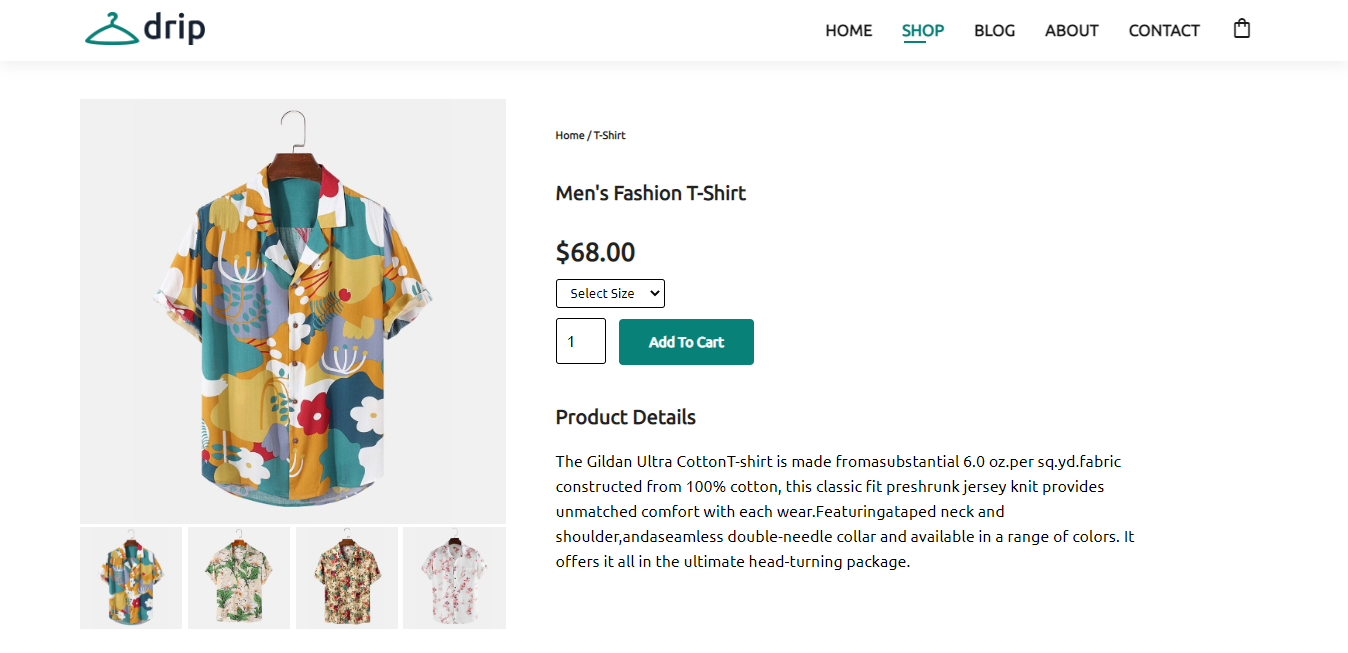
Task: Visit the CONTACT page
Action: [1164, 31]
